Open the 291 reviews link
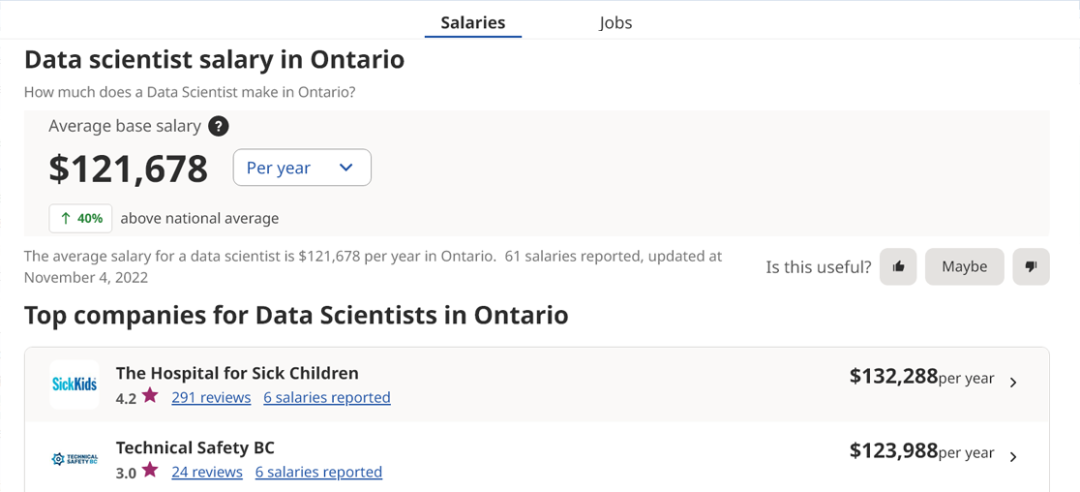 pyautogui.click(x=211, y=397)
